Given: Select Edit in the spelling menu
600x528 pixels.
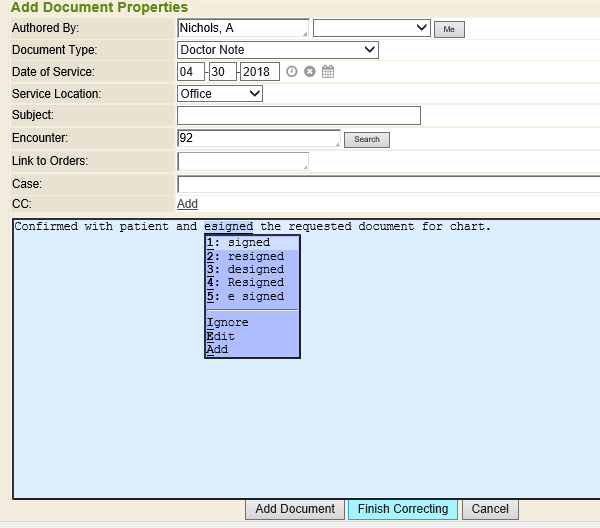Looking at the screenshot, I should pyautogui.click(x=221, y=336).
